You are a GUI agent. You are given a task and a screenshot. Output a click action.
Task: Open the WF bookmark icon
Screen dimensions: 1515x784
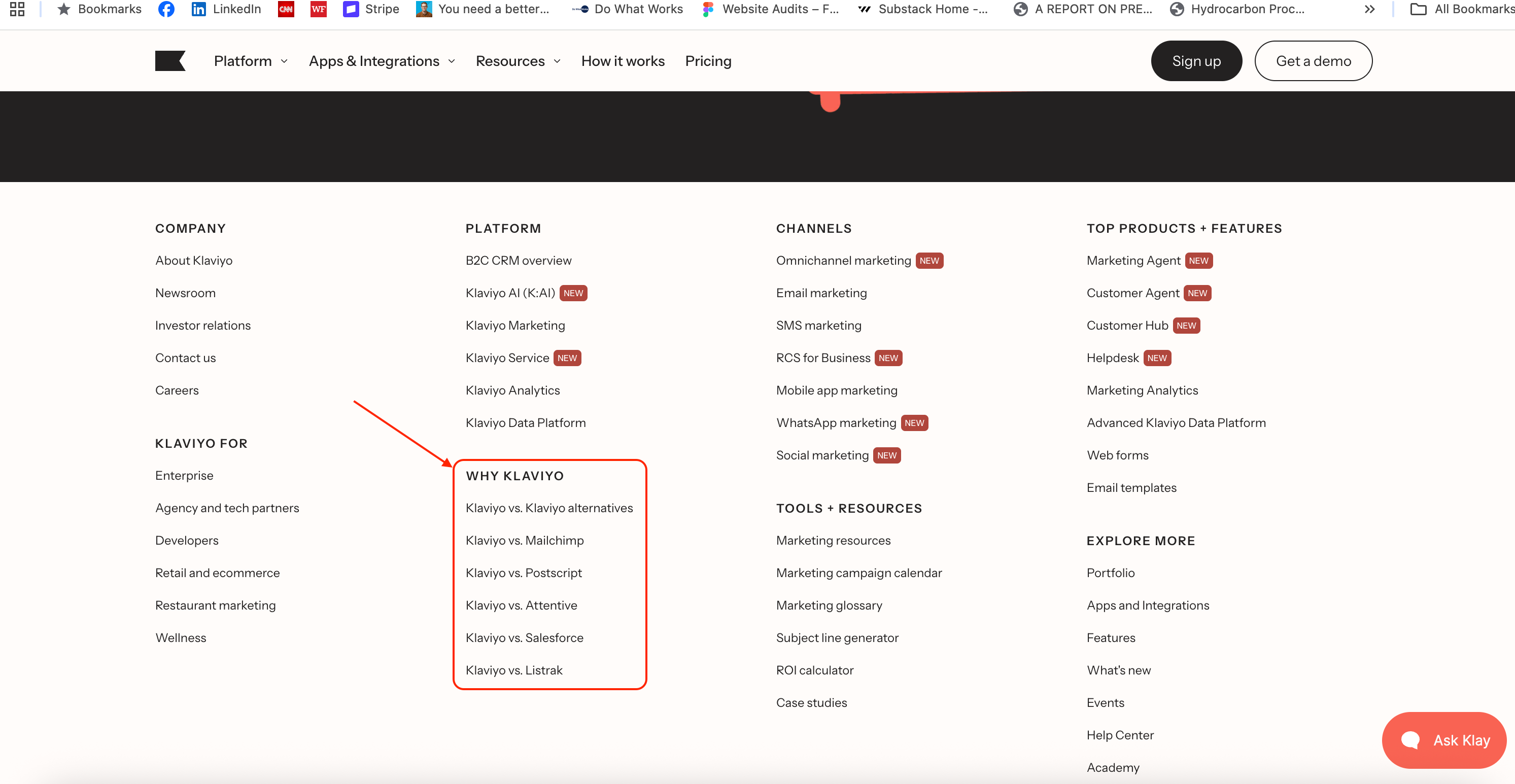318,9
